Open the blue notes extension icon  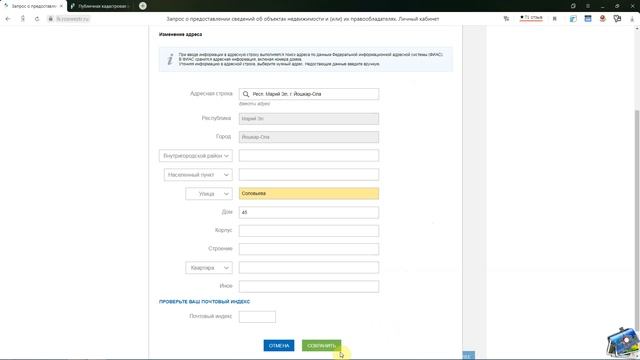(573, 19)
